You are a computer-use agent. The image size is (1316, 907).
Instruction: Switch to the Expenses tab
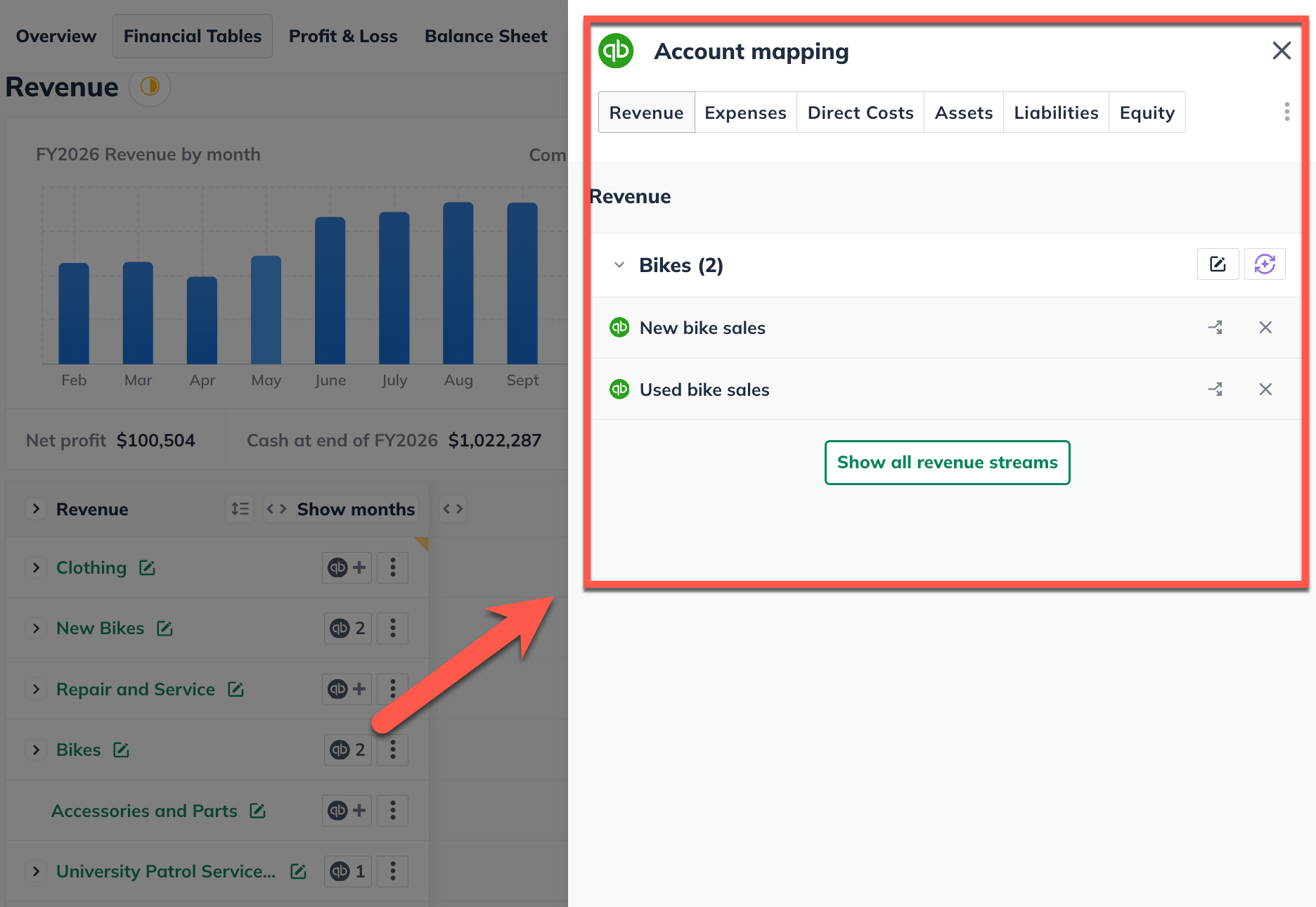[x=745, y=112]
